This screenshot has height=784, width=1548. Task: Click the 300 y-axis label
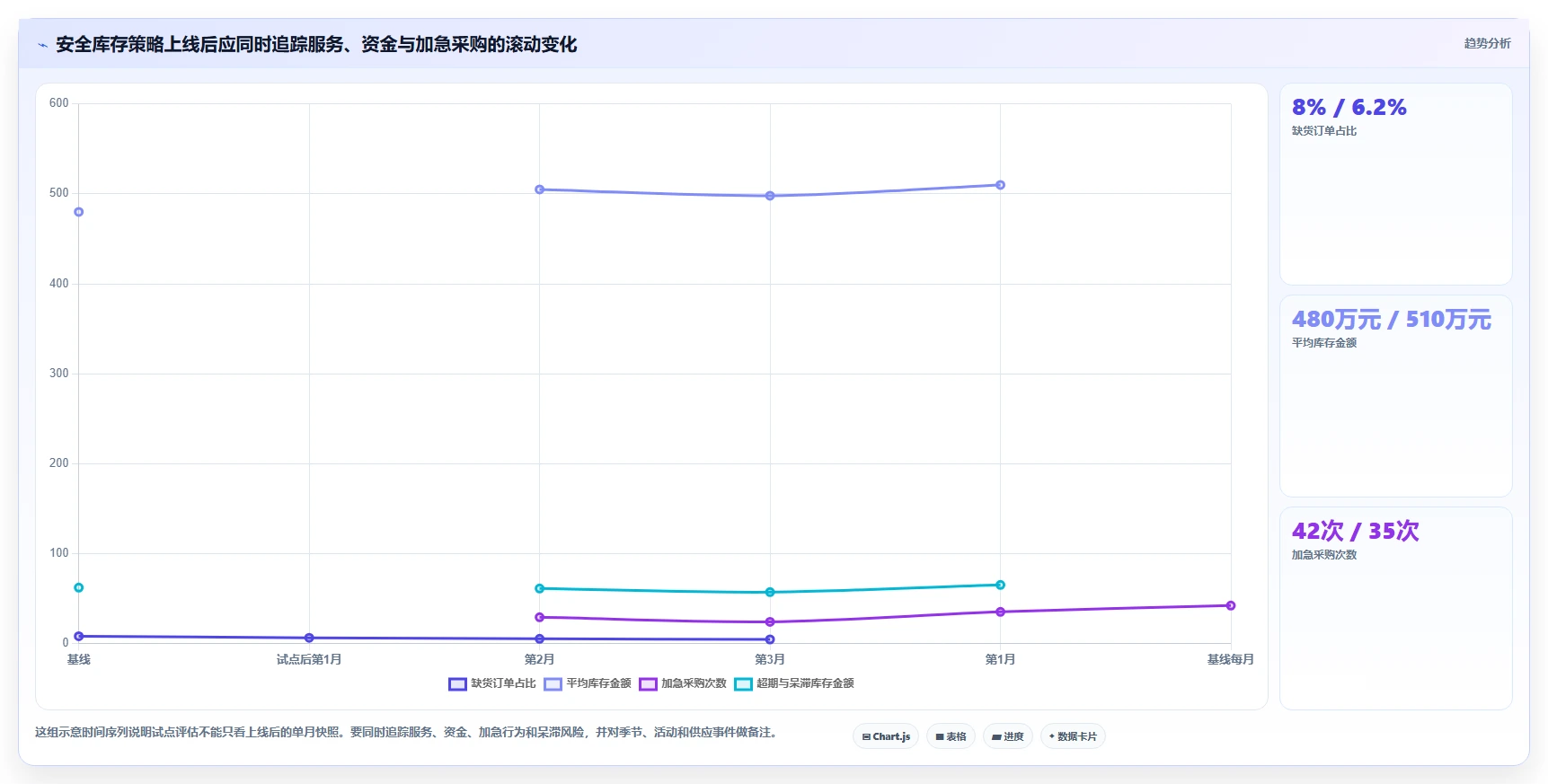pyautogui.click(x=59, y=374)
